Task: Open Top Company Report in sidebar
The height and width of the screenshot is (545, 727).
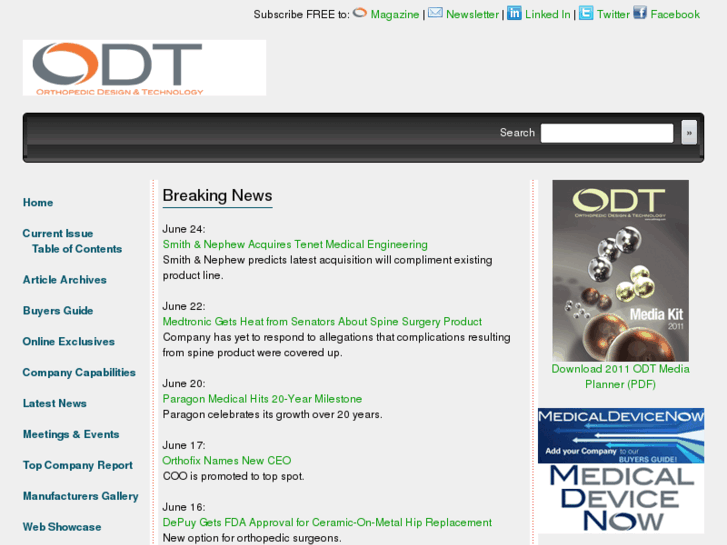Action: pyautogui.click(x=78, y=465)
